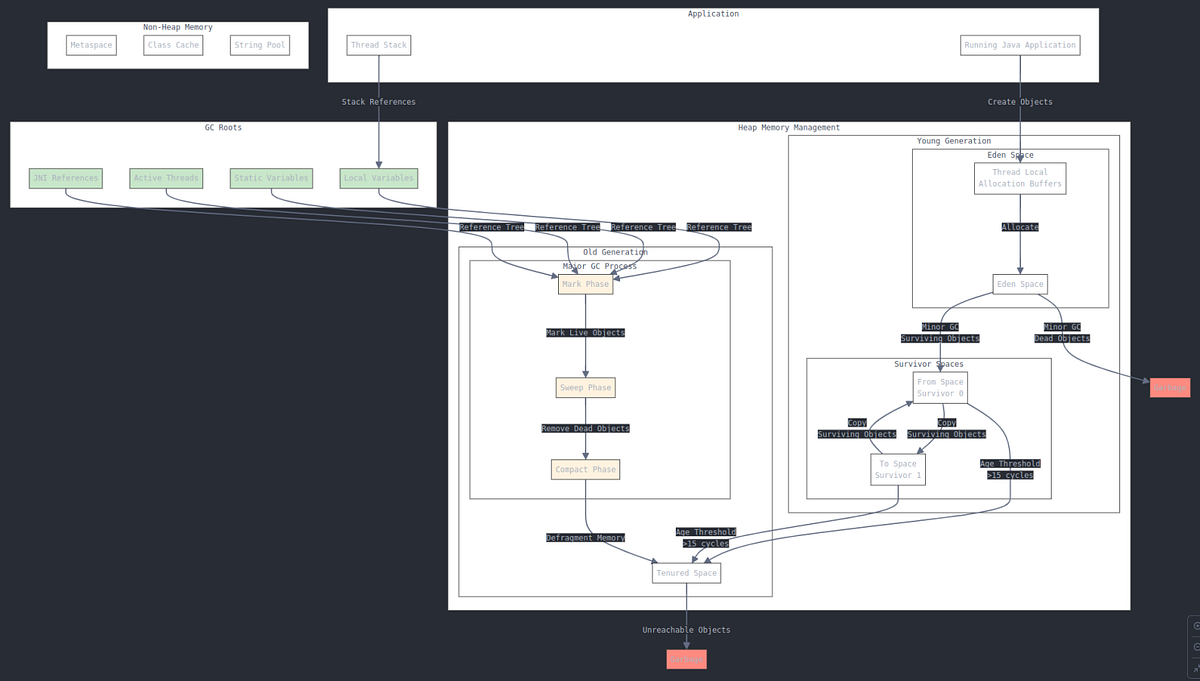Click the zoom in control
1200x681 pixels.
(1196, 625)
